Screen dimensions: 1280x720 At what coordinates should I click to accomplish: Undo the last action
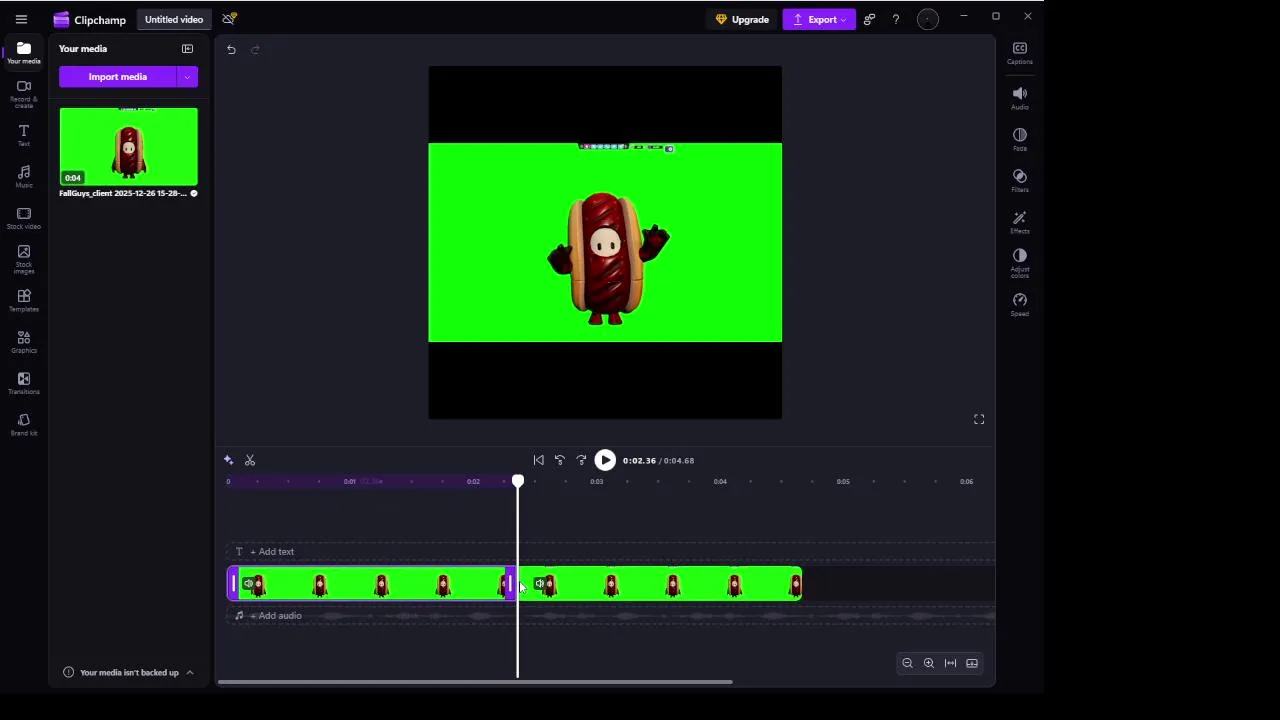point(231,50)
